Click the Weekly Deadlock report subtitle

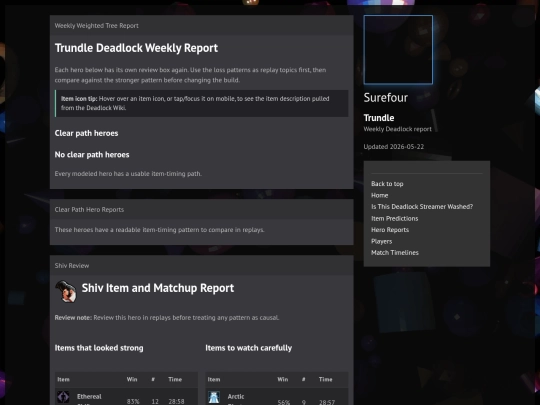tap(397, 129)
